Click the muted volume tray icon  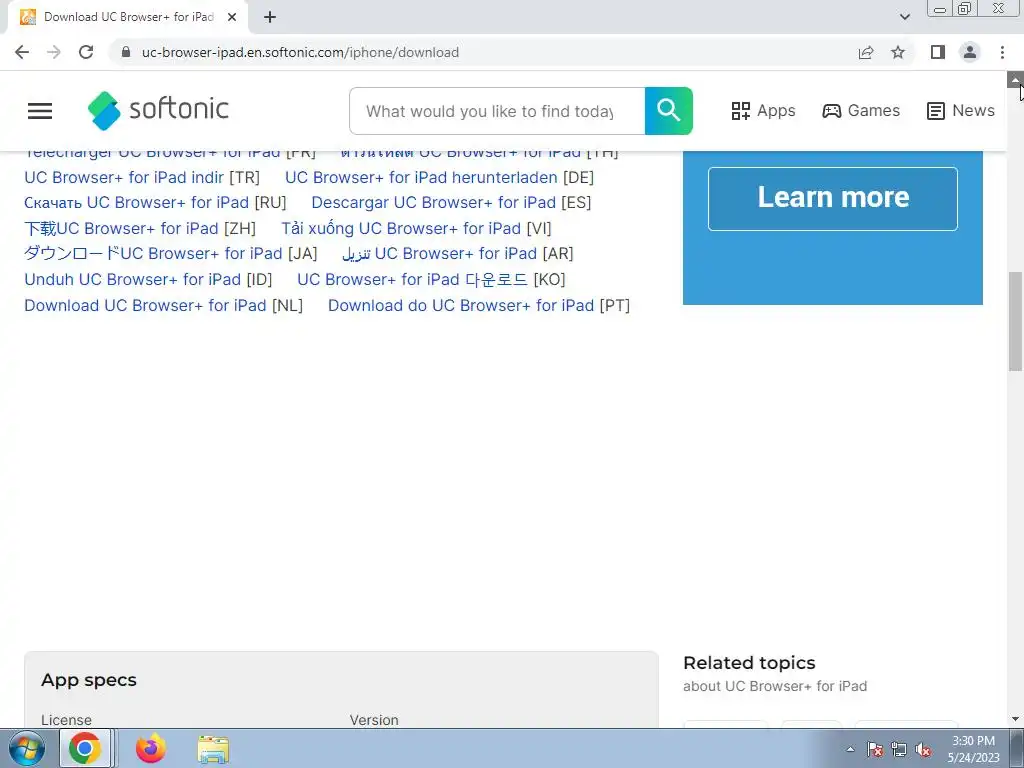[923, 749]
